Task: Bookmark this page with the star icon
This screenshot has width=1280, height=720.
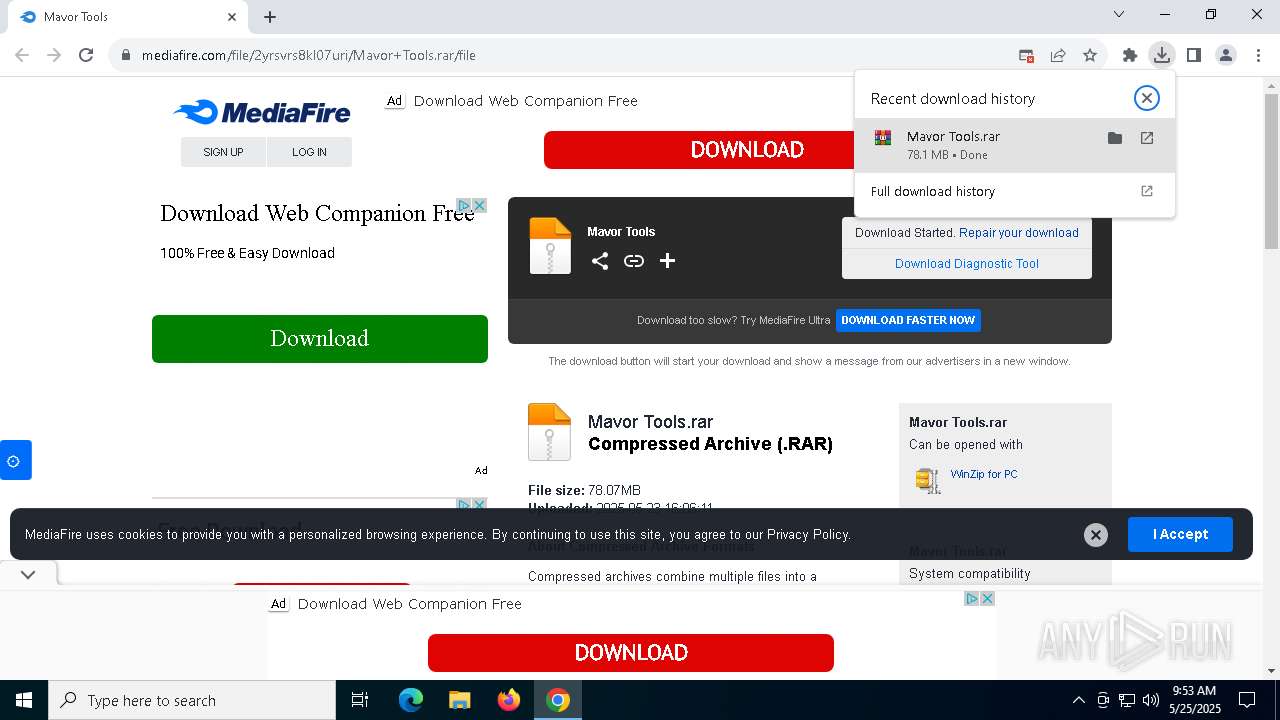Action: pos(1090,55)
